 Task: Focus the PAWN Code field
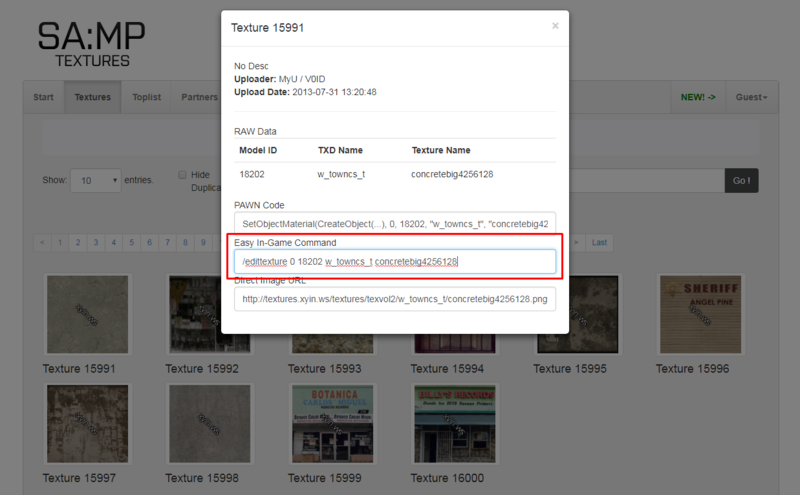coord(395,224)
